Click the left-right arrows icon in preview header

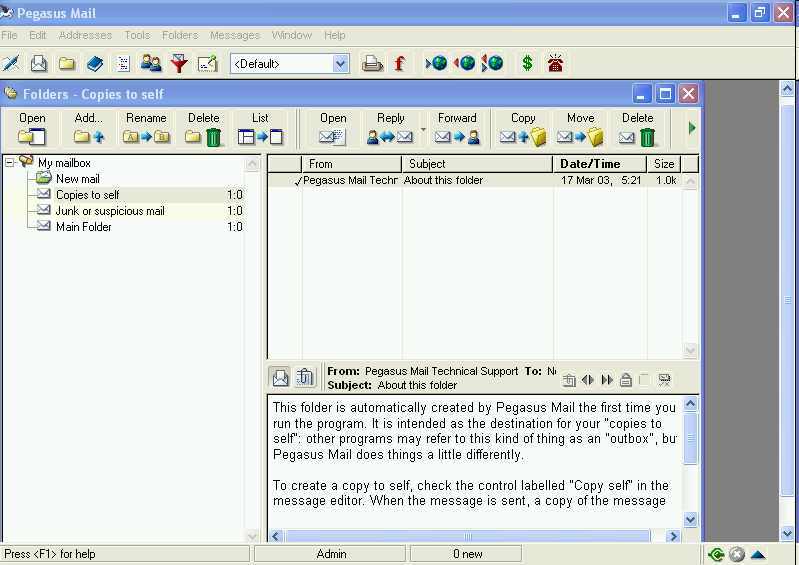pos(588,380)
